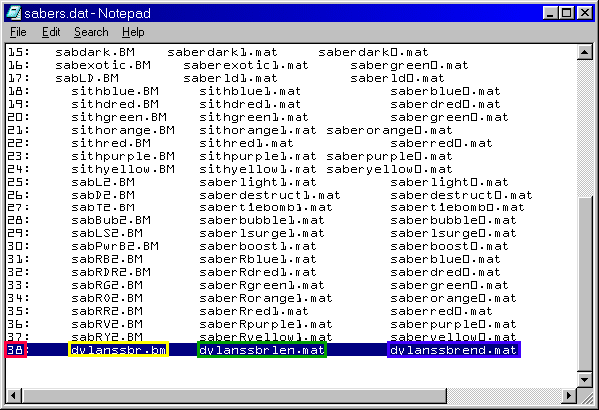The width and height of the screenshot is (599, 410).
Task: Click the Notepad icon in title bar
Action: [14, 13]
